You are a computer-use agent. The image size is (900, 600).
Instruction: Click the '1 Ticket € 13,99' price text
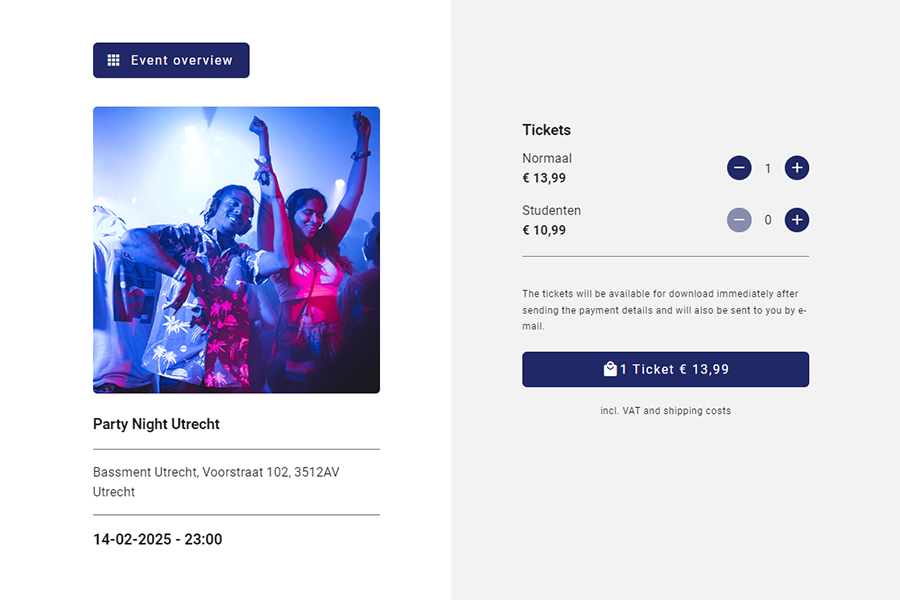coord(674,369)
